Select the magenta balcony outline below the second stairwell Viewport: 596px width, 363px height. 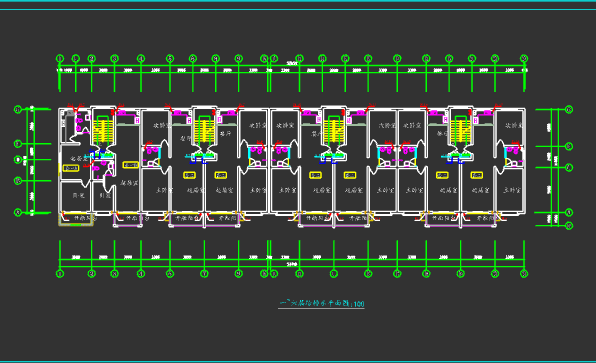point(204,221)
